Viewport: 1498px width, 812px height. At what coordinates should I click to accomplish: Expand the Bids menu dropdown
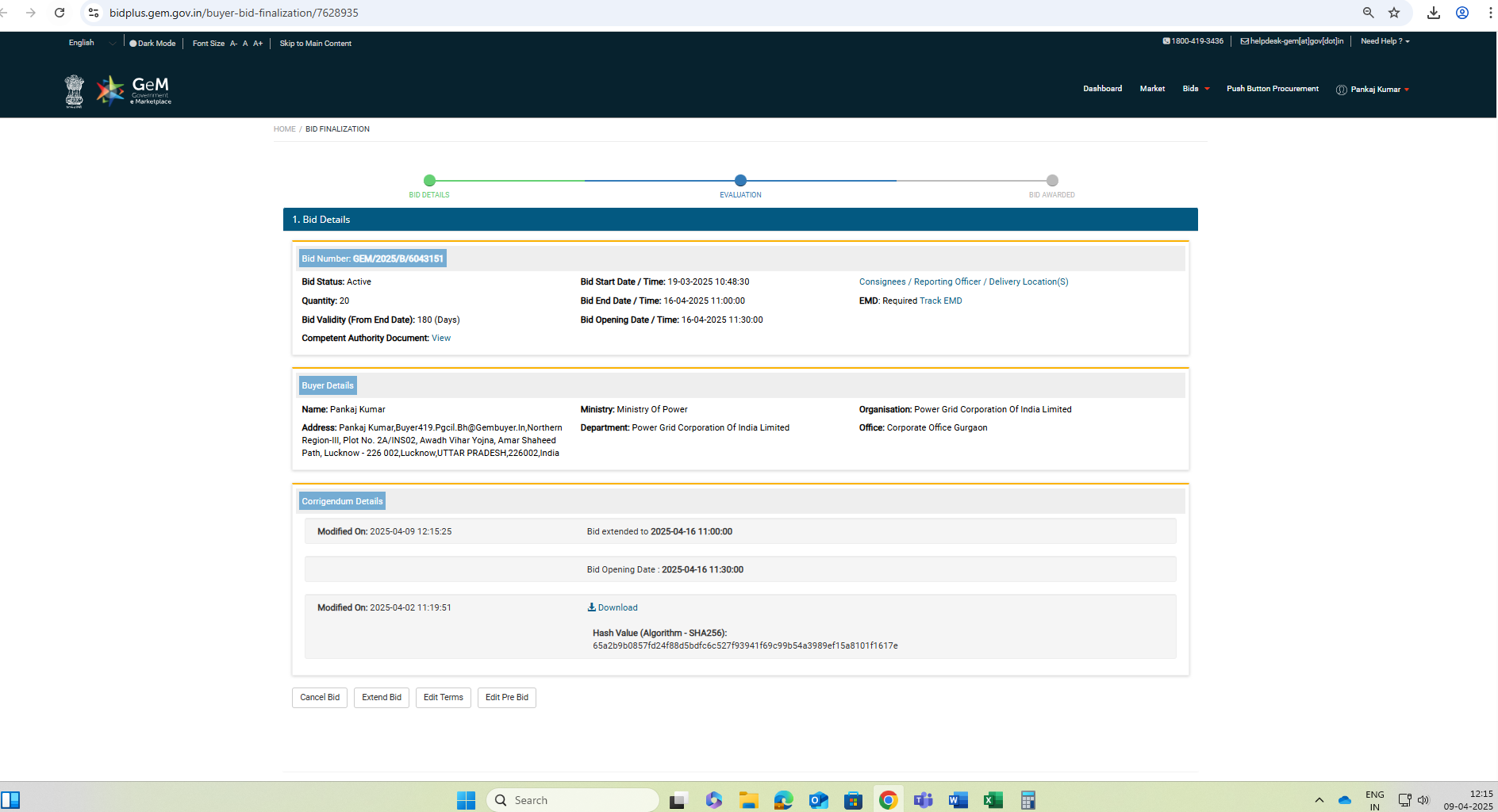(1196, 89)
